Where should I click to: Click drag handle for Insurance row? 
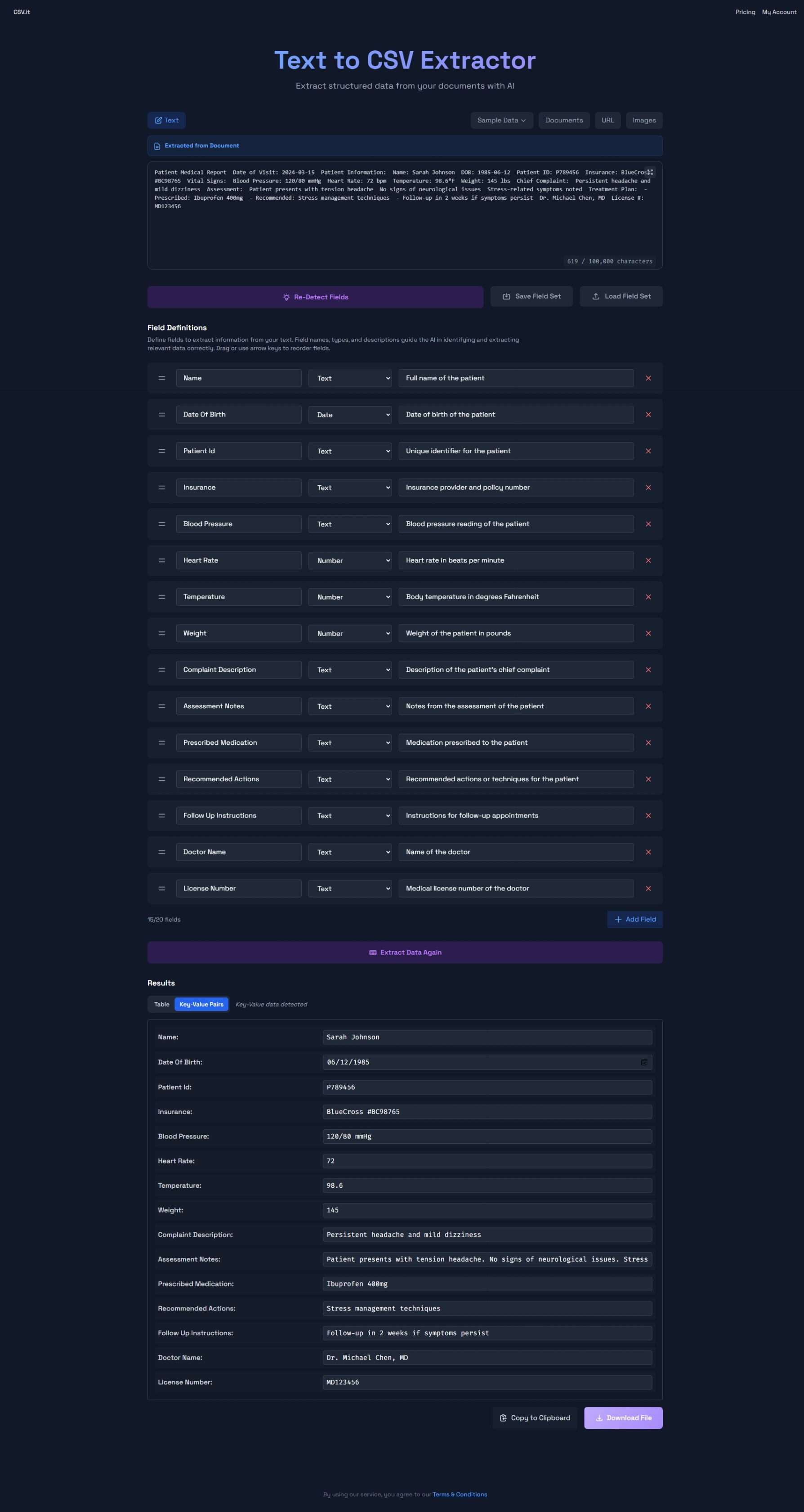coord(161,487)
